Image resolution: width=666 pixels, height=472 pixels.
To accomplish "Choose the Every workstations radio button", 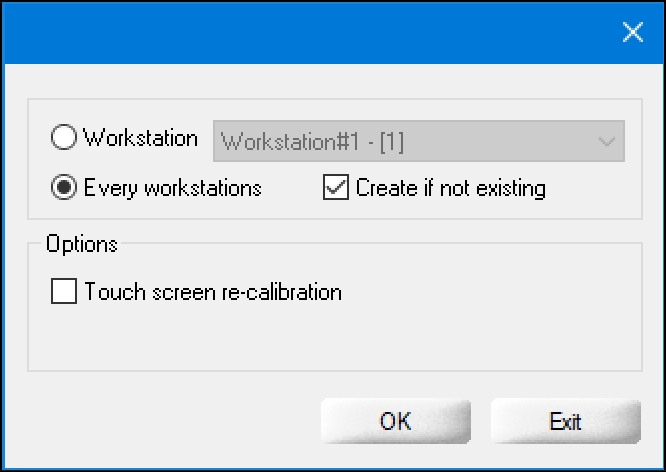I will point(64,188).
